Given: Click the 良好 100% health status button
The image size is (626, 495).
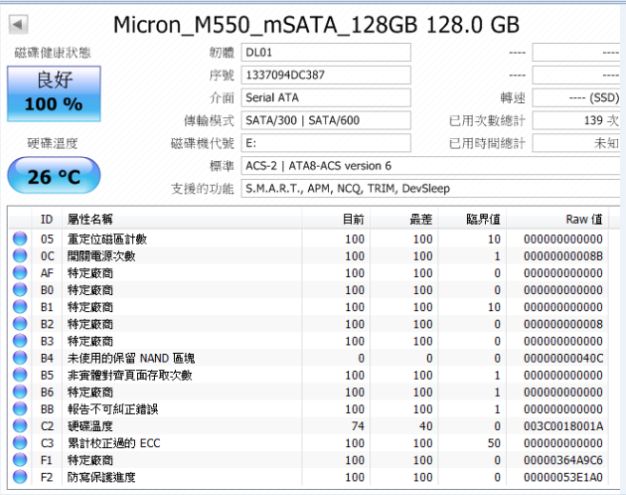Looking at the screenshot, I should coord(53,92).
